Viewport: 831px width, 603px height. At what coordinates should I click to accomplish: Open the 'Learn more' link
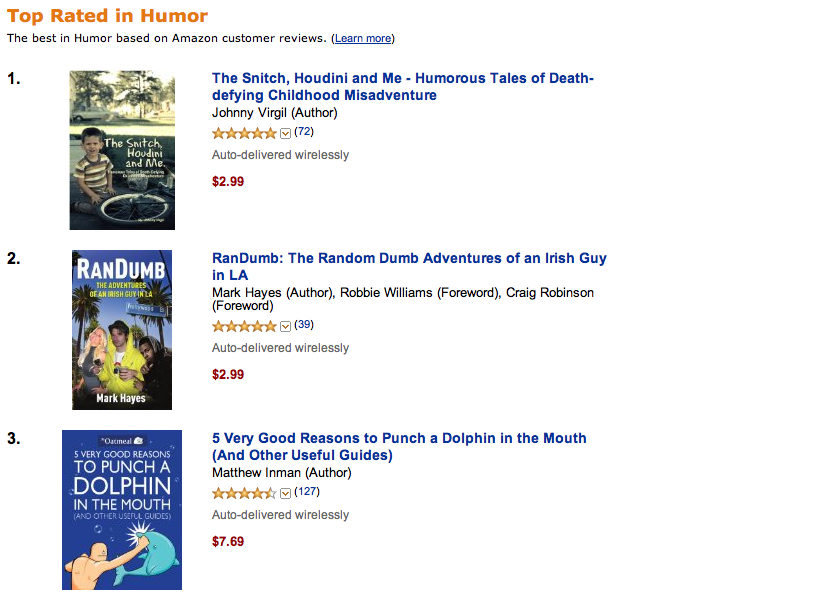pyautogui.click(x=363, y=39)
